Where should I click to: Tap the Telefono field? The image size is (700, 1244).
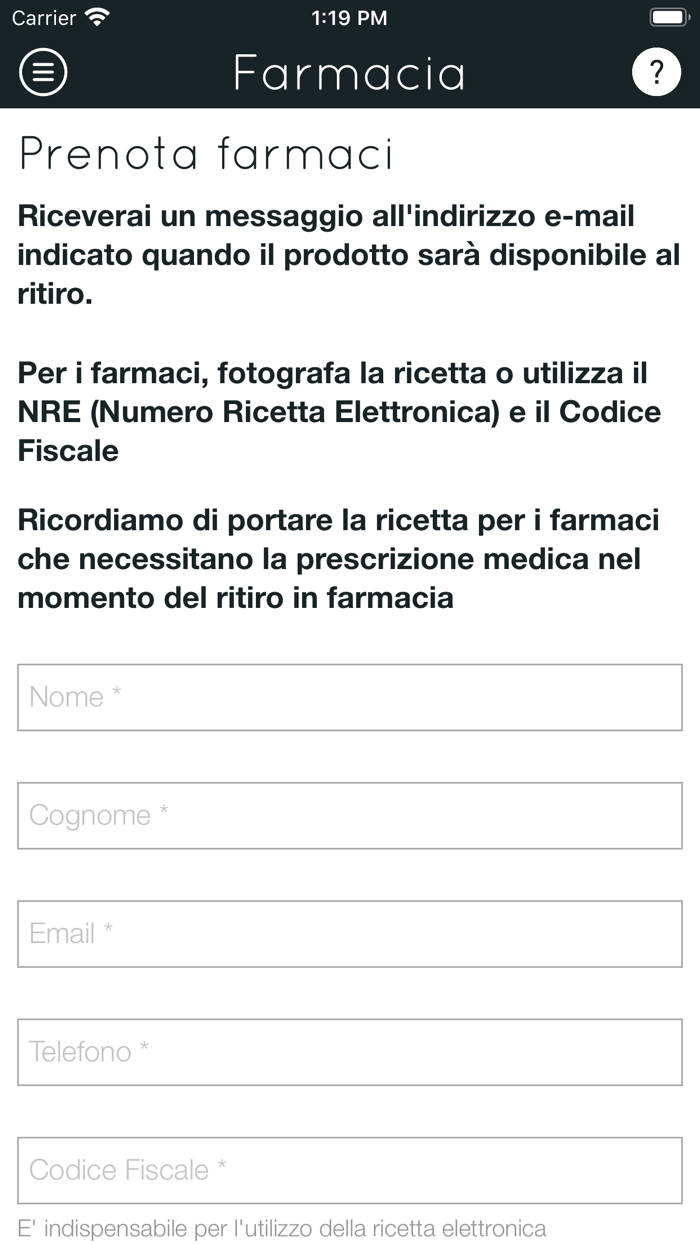[349, 1051]
